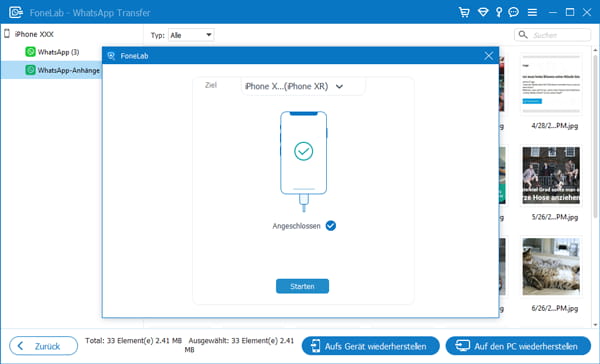The width and height of the screenshot is (600, 364).
Task: Select the 5/26/2...PM.jpg people photo thumbnail
Action: 551,176
